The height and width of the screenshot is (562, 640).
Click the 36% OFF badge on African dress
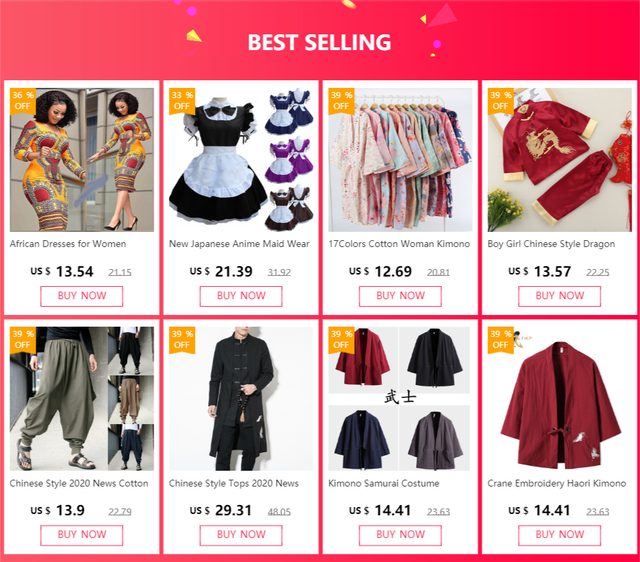(22, 100)
